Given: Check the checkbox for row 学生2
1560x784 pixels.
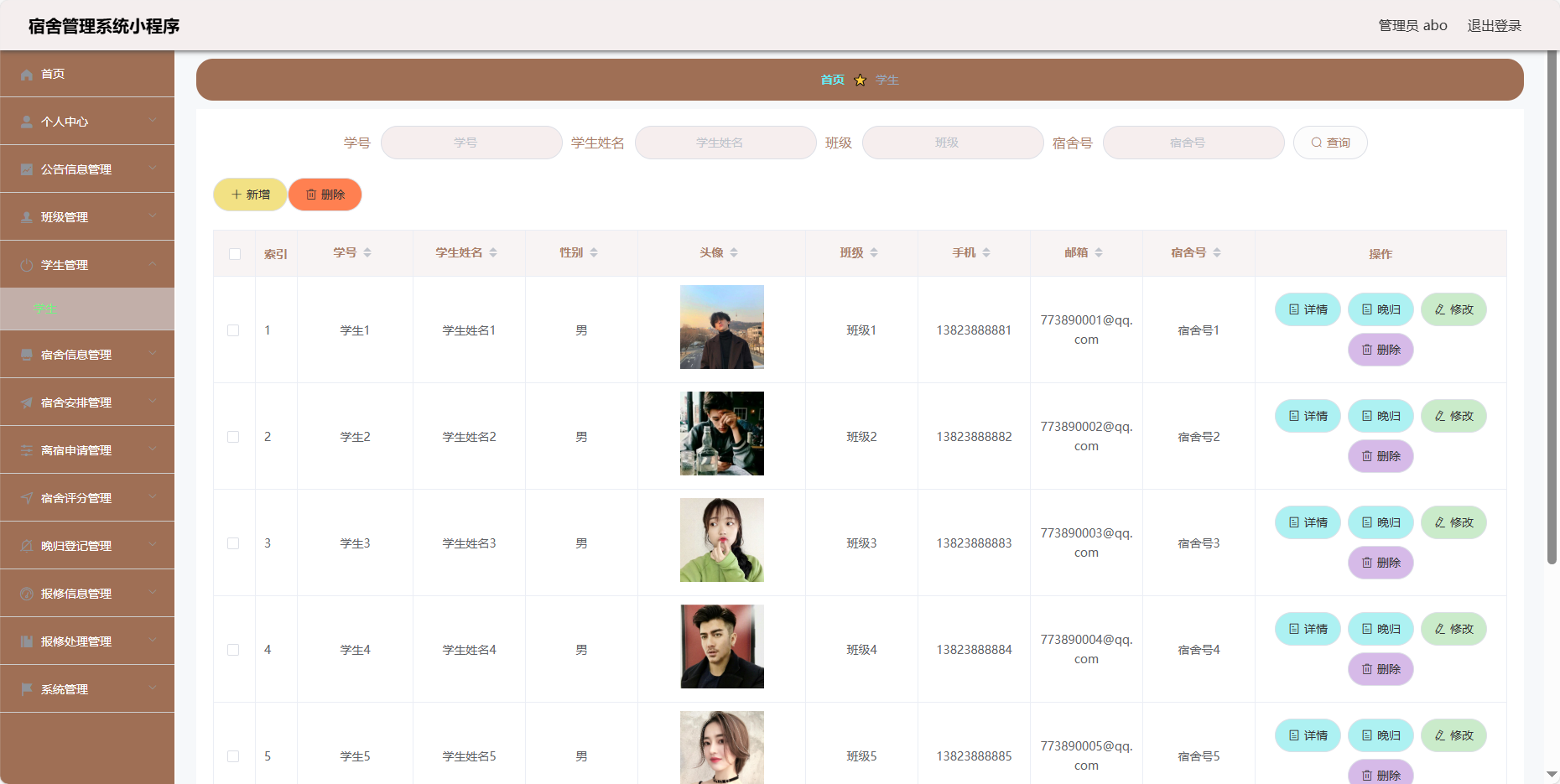Looking at the screenshot, I should 233,438.
